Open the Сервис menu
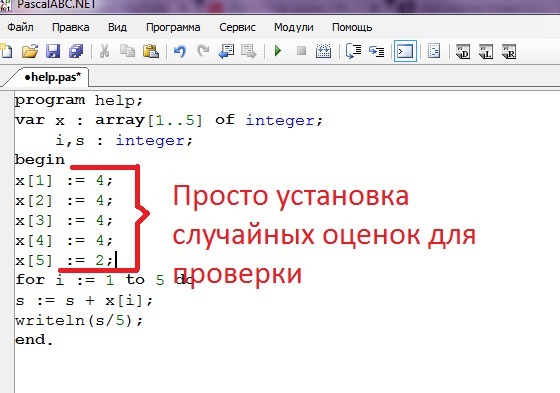Image resolution: width=560 pixels, height=393 pixels. [238, 28]
